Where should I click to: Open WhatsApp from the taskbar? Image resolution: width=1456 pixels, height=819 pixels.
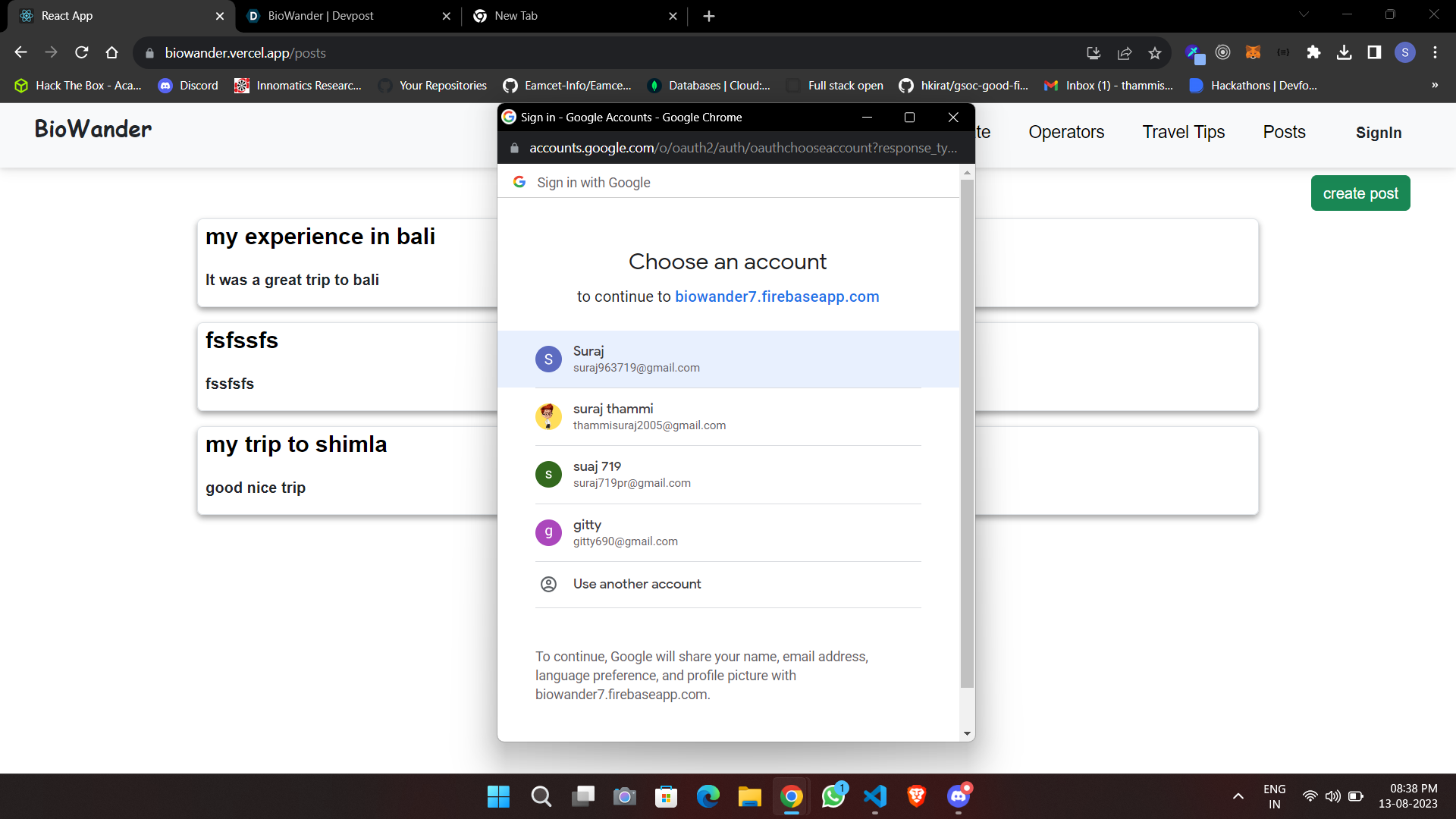point(833,796)
